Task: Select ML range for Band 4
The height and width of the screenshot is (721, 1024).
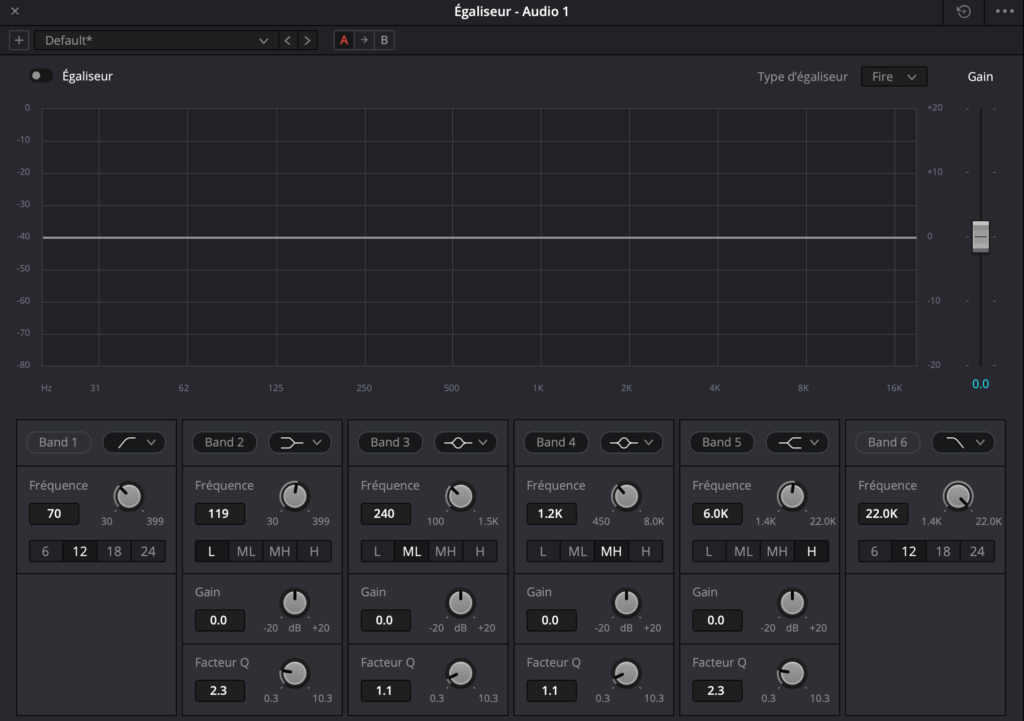Action: [x=577, y=551]
